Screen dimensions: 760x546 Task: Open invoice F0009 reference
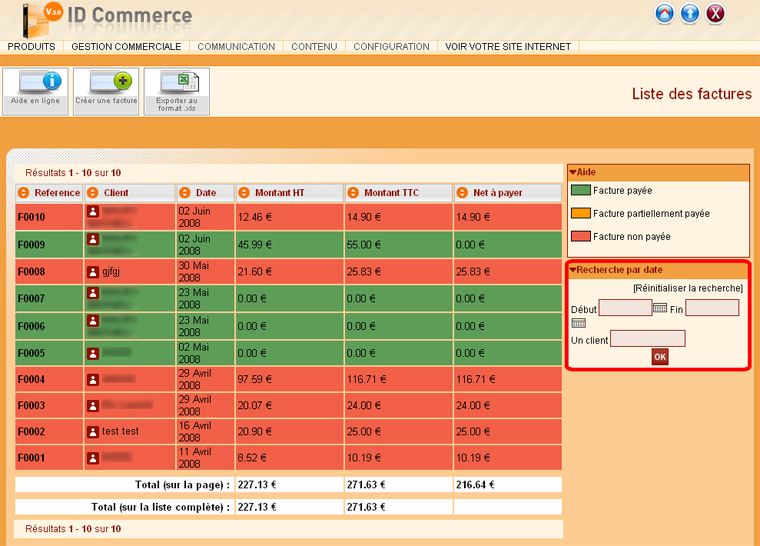(32, 244)
